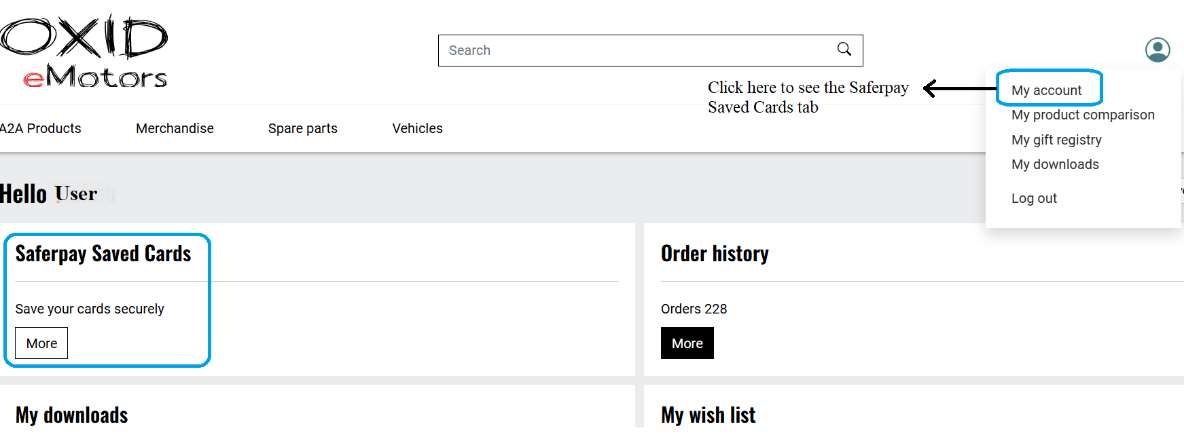Click the Saferpay Saved Cards heading

click(103, 253)
